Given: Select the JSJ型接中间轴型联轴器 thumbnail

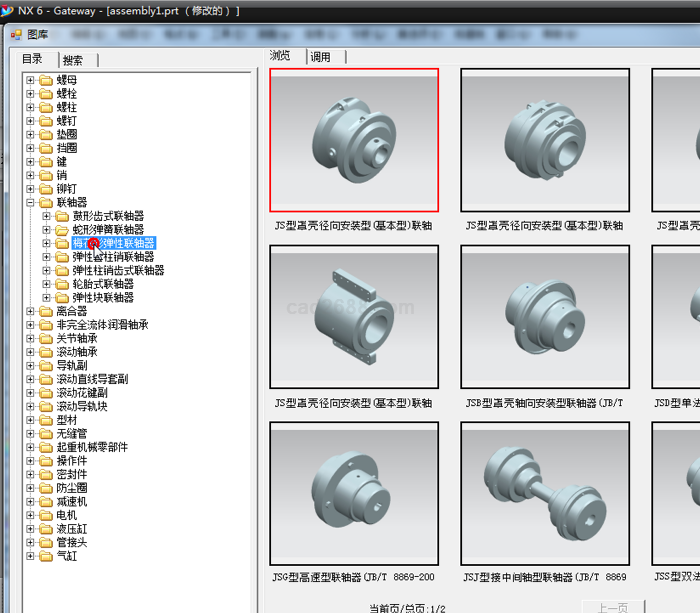Looking at the screenshot, I should [545, 494].
